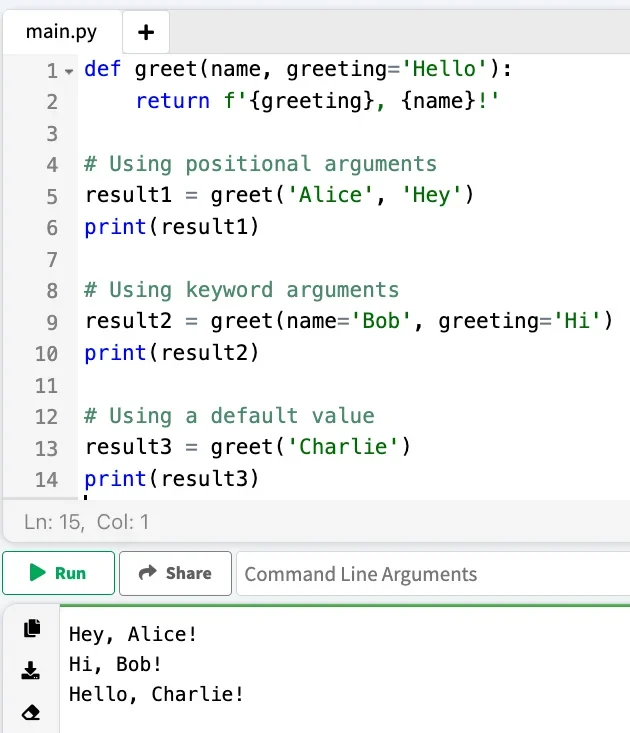The image size is (630, 733).
Task: Click the 'Bob' string on line 9
Action: click(x=381, y=321)
